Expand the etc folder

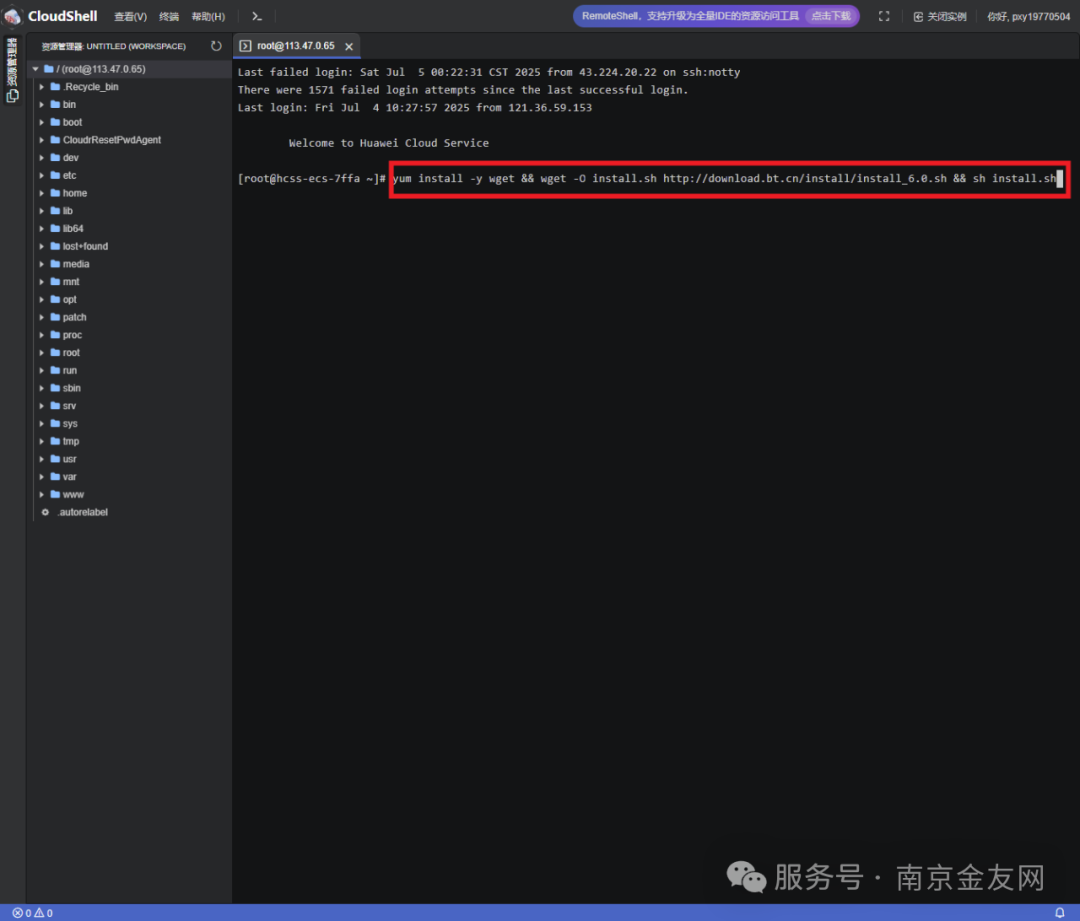pos(69,175)
